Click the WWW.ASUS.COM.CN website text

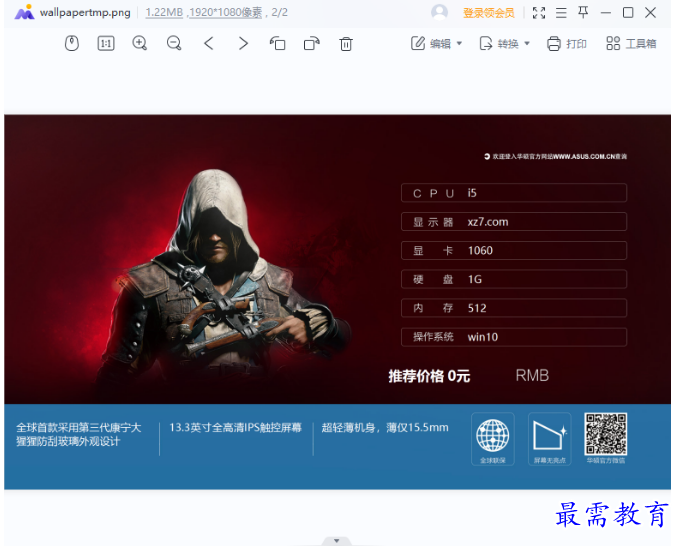[x=584, y=156]
